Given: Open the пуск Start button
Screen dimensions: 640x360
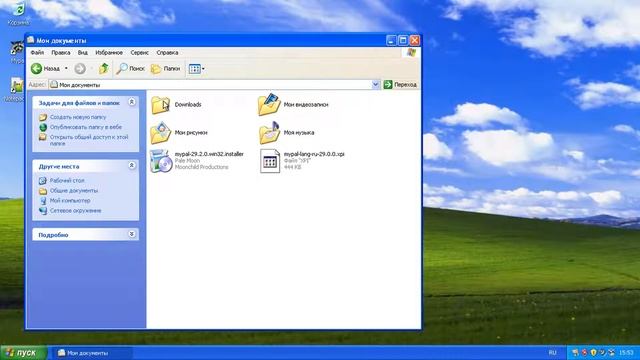Looking at the screenshot, I should [x=24, y=353].
